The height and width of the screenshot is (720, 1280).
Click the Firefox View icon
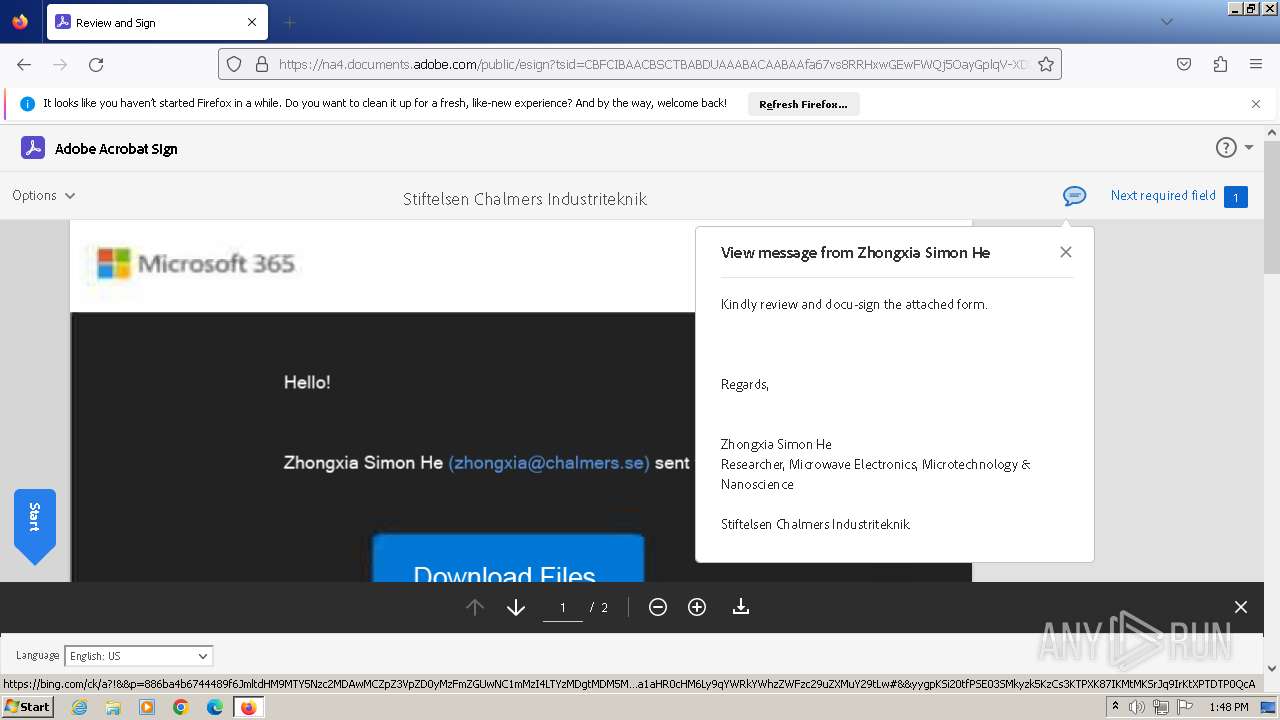(20, 22)
